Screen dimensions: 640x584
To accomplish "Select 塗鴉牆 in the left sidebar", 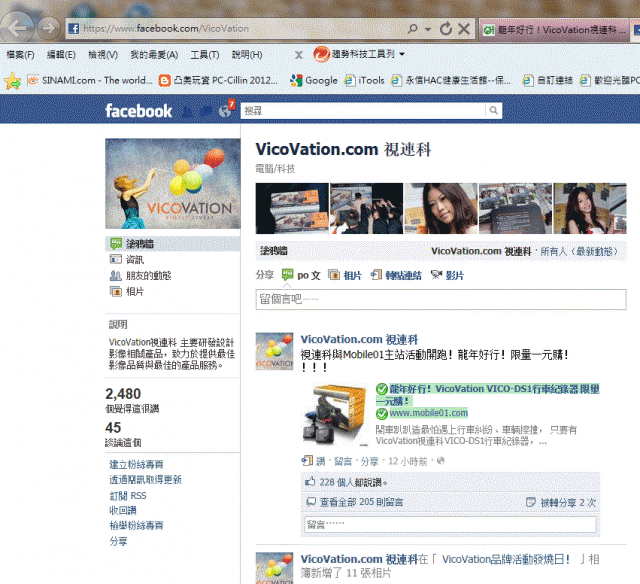I will (173, 244).
